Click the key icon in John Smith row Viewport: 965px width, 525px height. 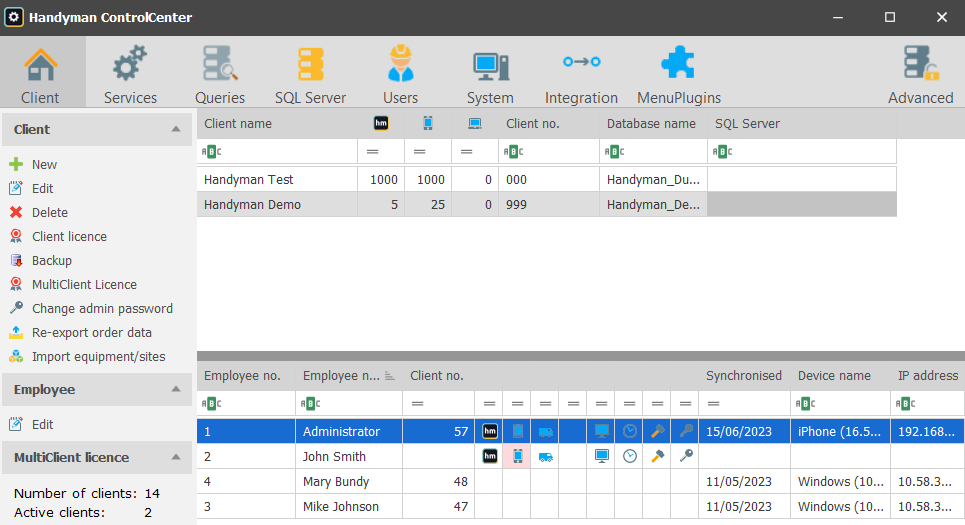click(686, 456)
